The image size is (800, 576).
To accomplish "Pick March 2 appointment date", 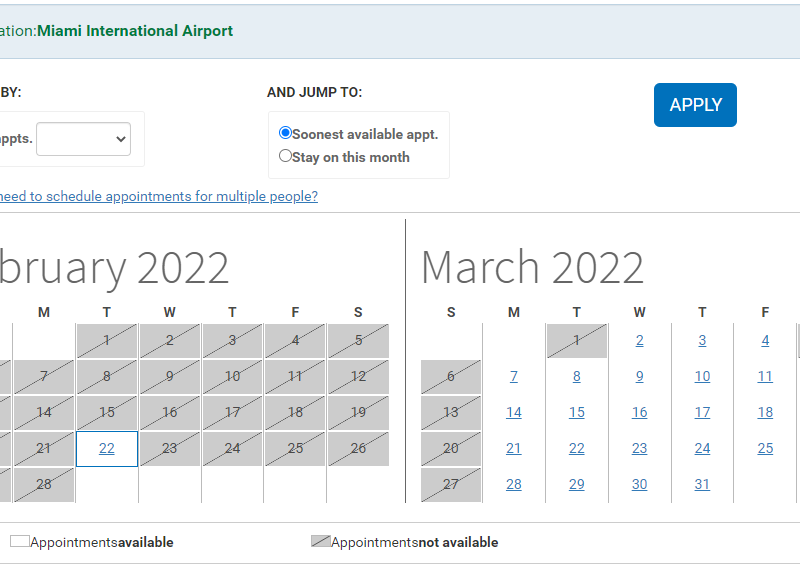I will click(x=640, y=341).
